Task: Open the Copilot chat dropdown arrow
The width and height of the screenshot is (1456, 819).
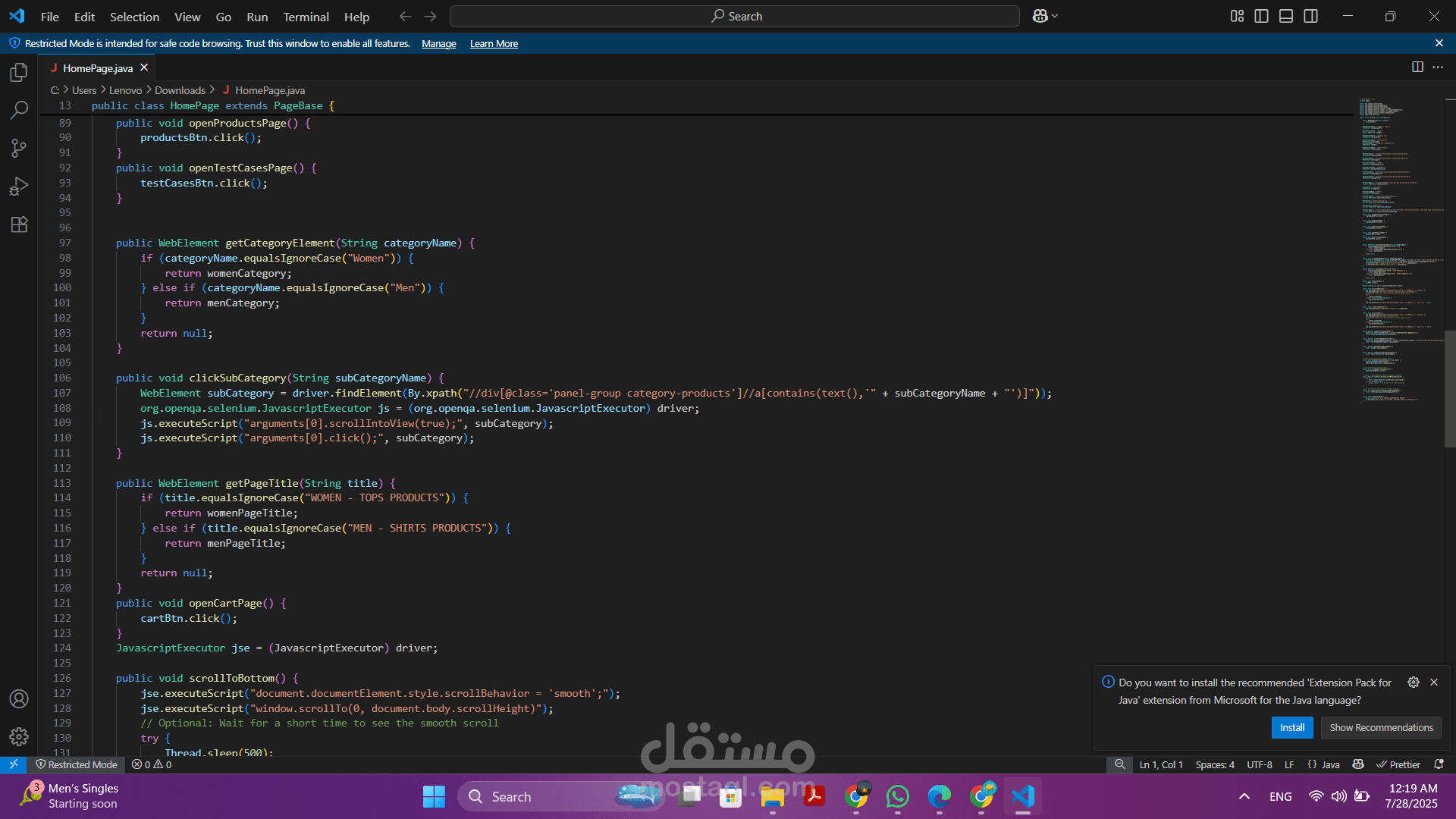Action: coord(1055,16)
